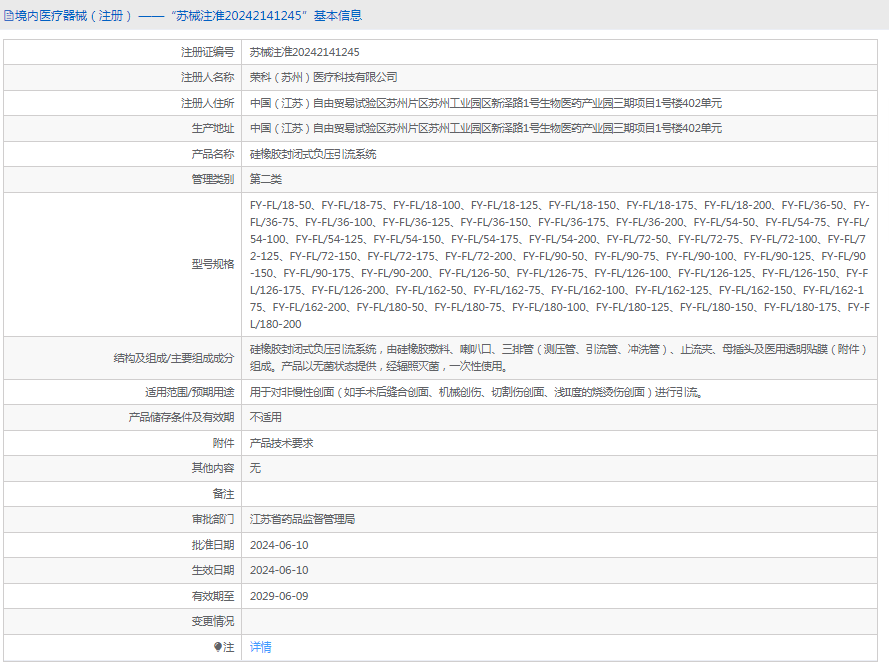889x671 pixels.
Task: Click the 注册证编号 label cell
Action: point(123,52)
